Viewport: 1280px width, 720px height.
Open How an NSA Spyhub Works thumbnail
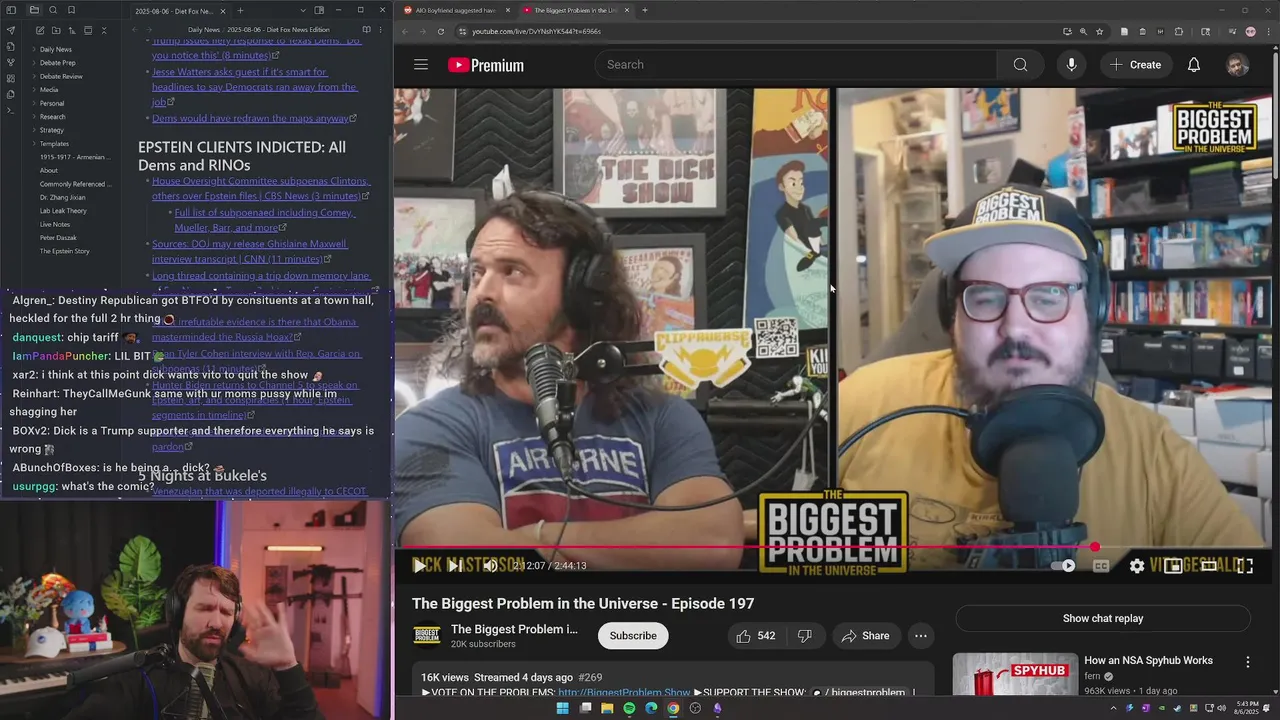click(x=1015, y=675)
